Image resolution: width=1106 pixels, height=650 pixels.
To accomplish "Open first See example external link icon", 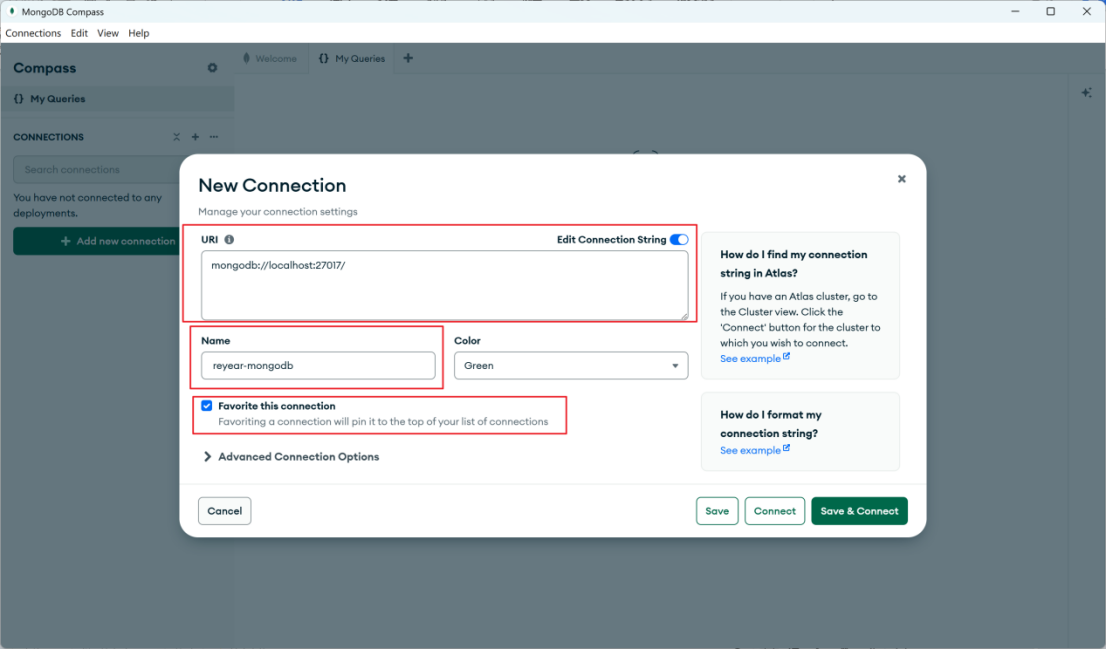I will pos(786,357).
